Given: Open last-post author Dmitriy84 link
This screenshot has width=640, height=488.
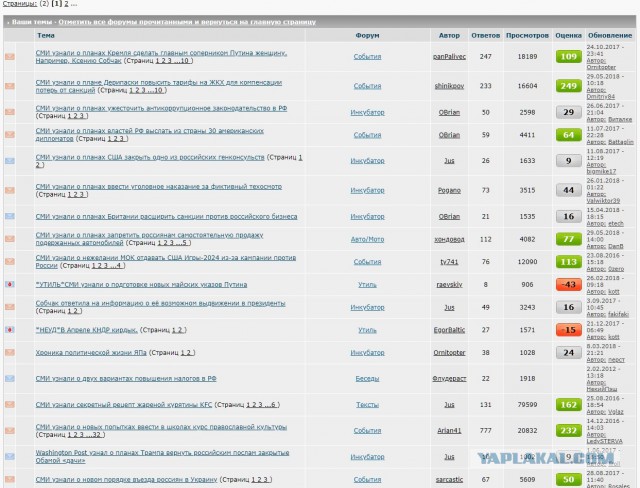Looking at the screenshot, I should (600, 97).
